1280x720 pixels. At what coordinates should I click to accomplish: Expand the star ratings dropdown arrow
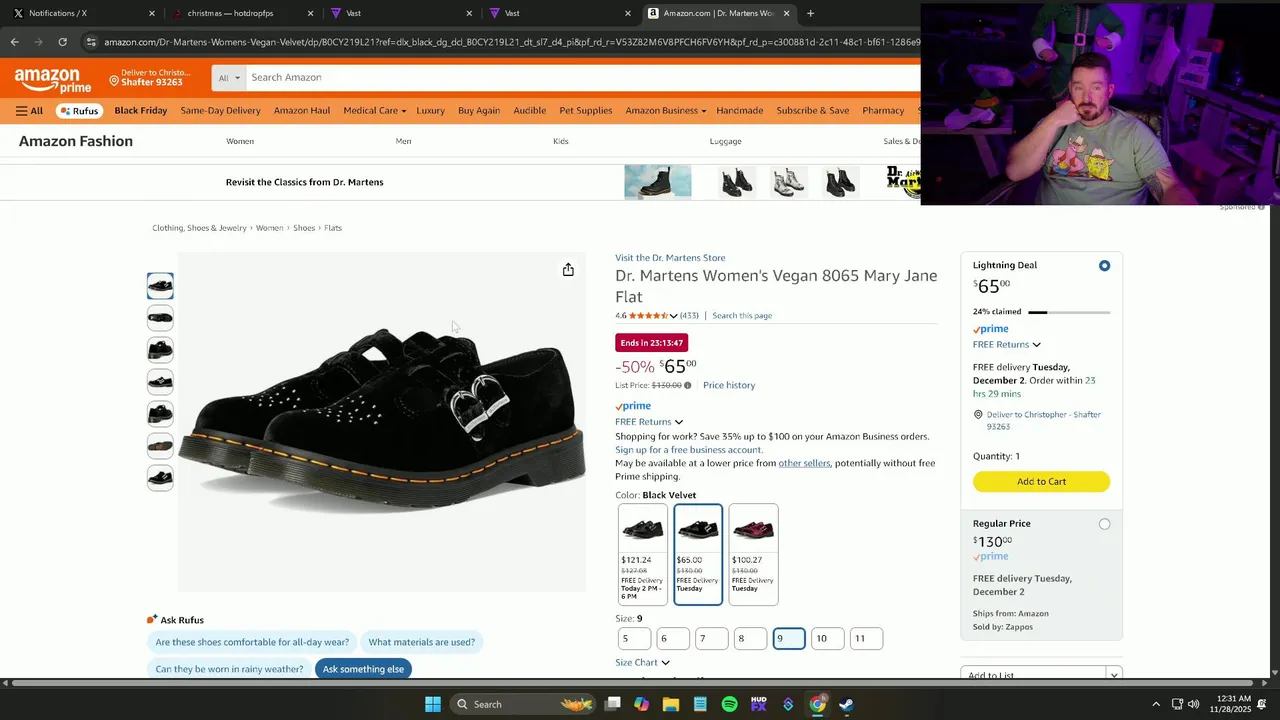point(674,316)
